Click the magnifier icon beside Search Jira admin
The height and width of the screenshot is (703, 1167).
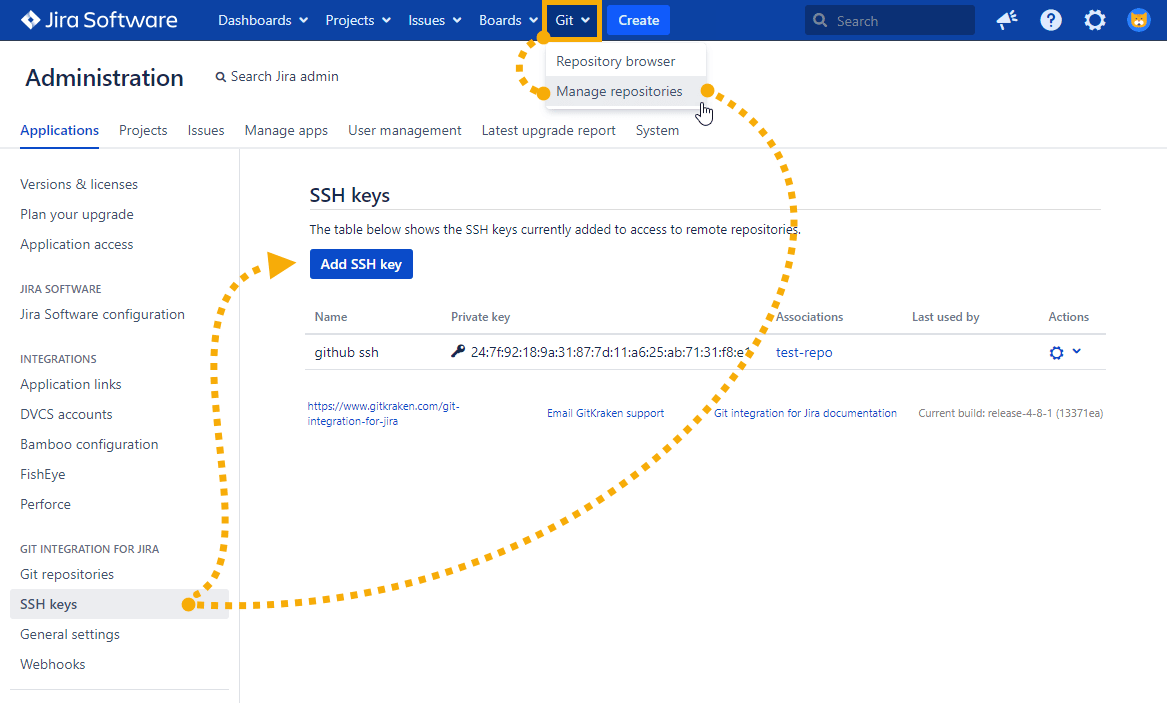(220, 77)
